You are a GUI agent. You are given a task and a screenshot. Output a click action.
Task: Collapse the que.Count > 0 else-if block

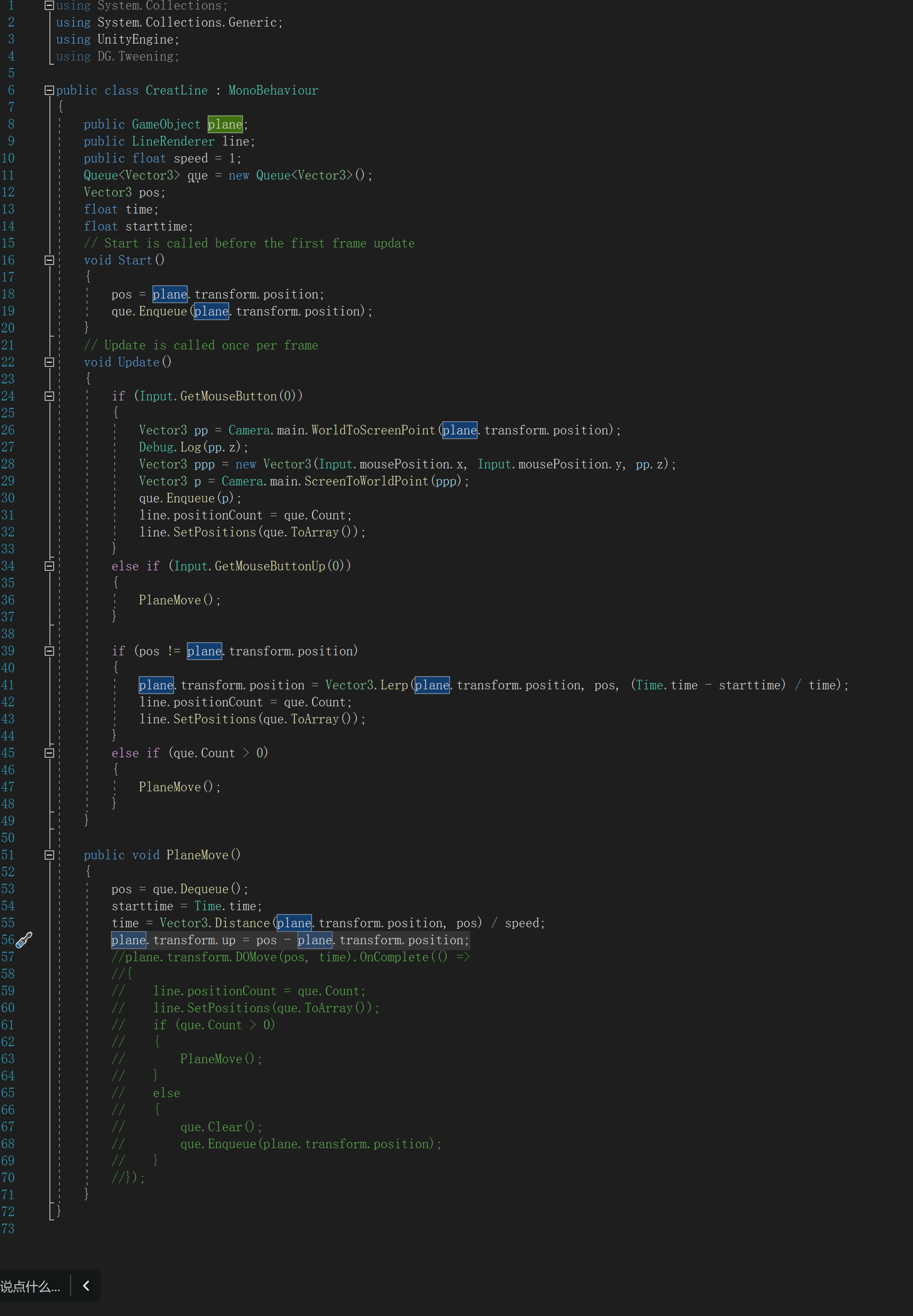(49, 753)
